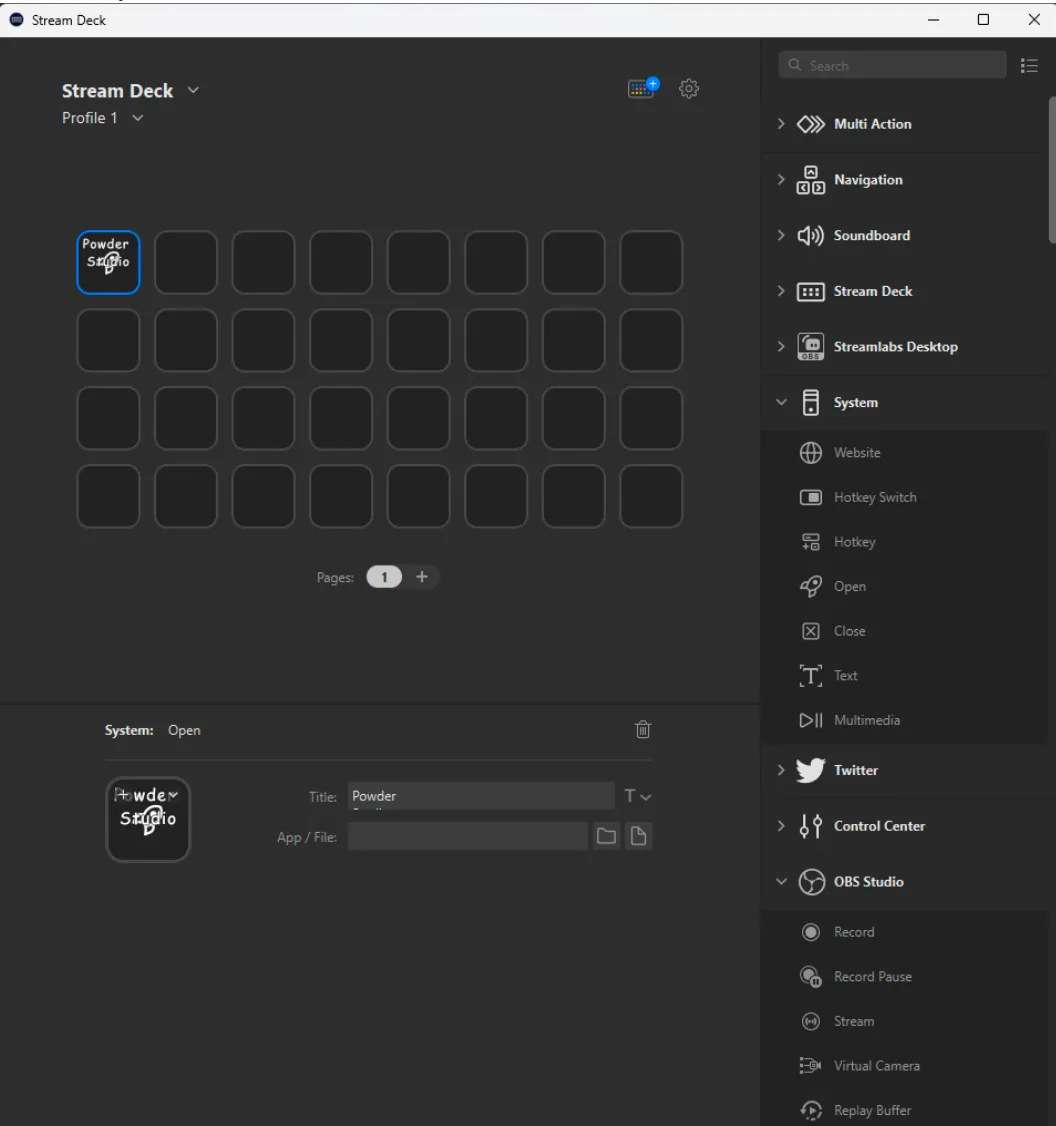Select the Open rocket icon in System

point(810,587)
